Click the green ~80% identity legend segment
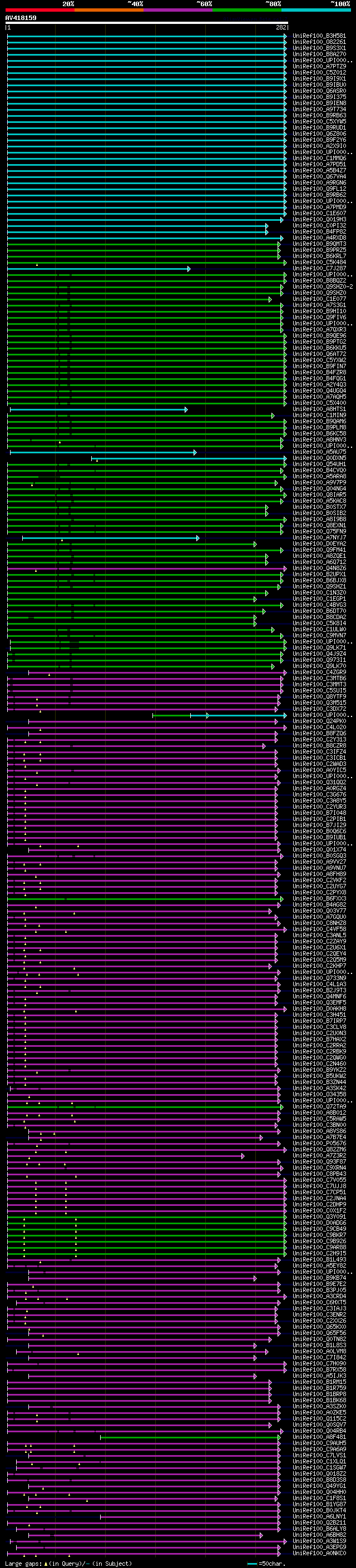The width and height of the screenshot is (356, 1568). tap(247, 10)
